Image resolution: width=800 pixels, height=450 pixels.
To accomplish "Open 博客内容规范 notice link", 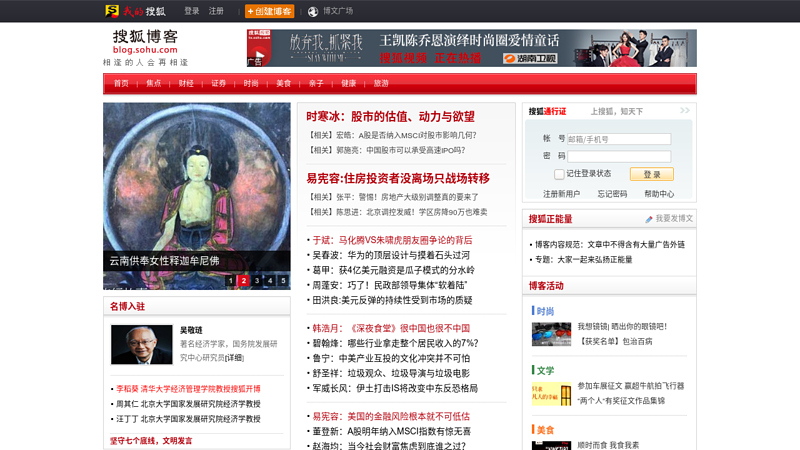I will 610,244.
